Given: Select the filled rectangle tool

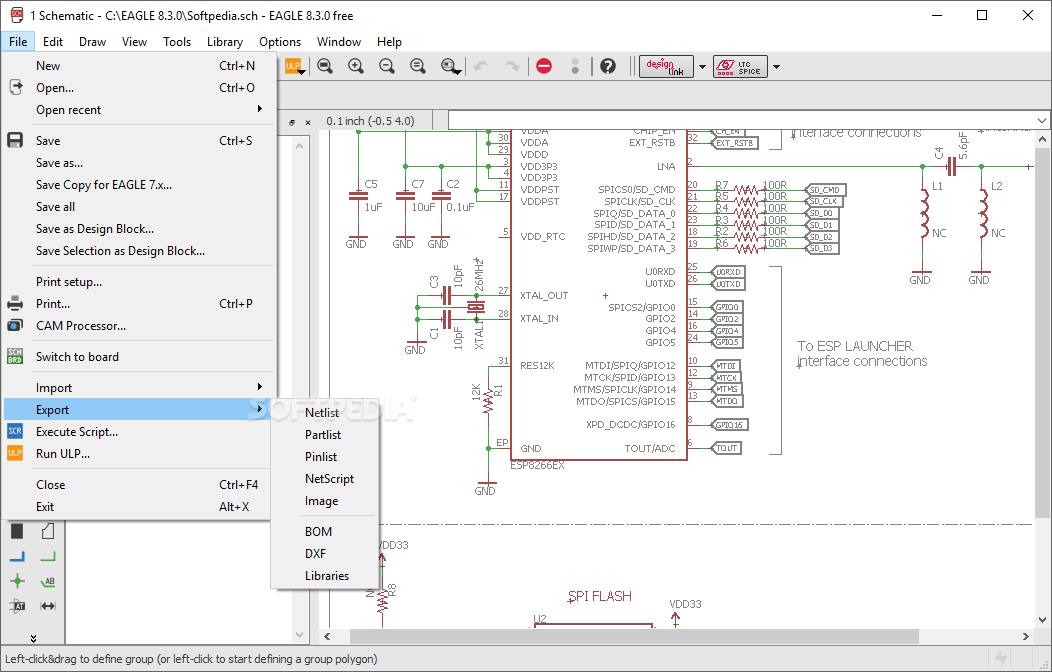Looking at the screenshot, I should [17, 531].
